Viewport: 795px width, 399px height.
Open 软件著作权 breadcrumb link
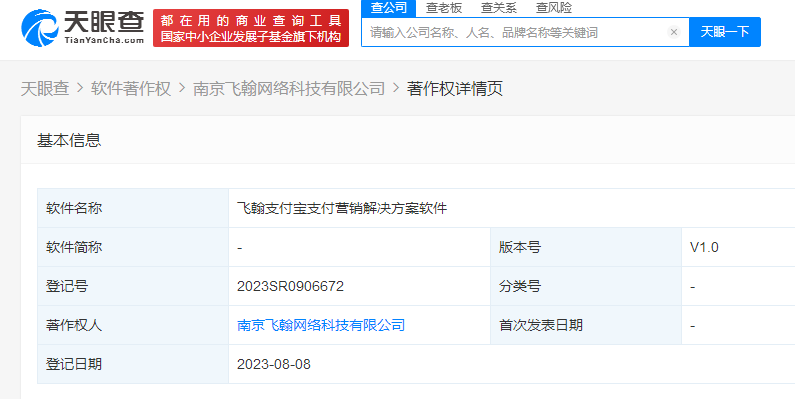pyautogui.click(x=131, y=89)
